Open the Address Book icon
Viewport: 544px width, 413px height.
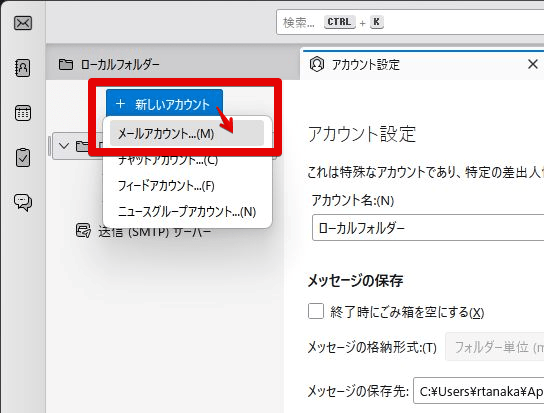(23, 68)
